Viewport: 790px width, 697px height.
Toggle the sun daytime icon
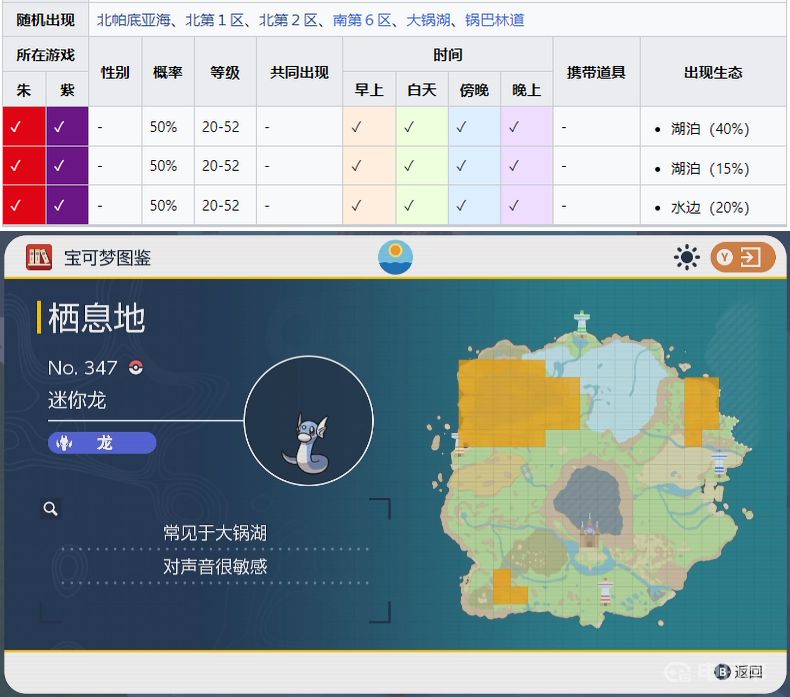click(x=687, y=258)
